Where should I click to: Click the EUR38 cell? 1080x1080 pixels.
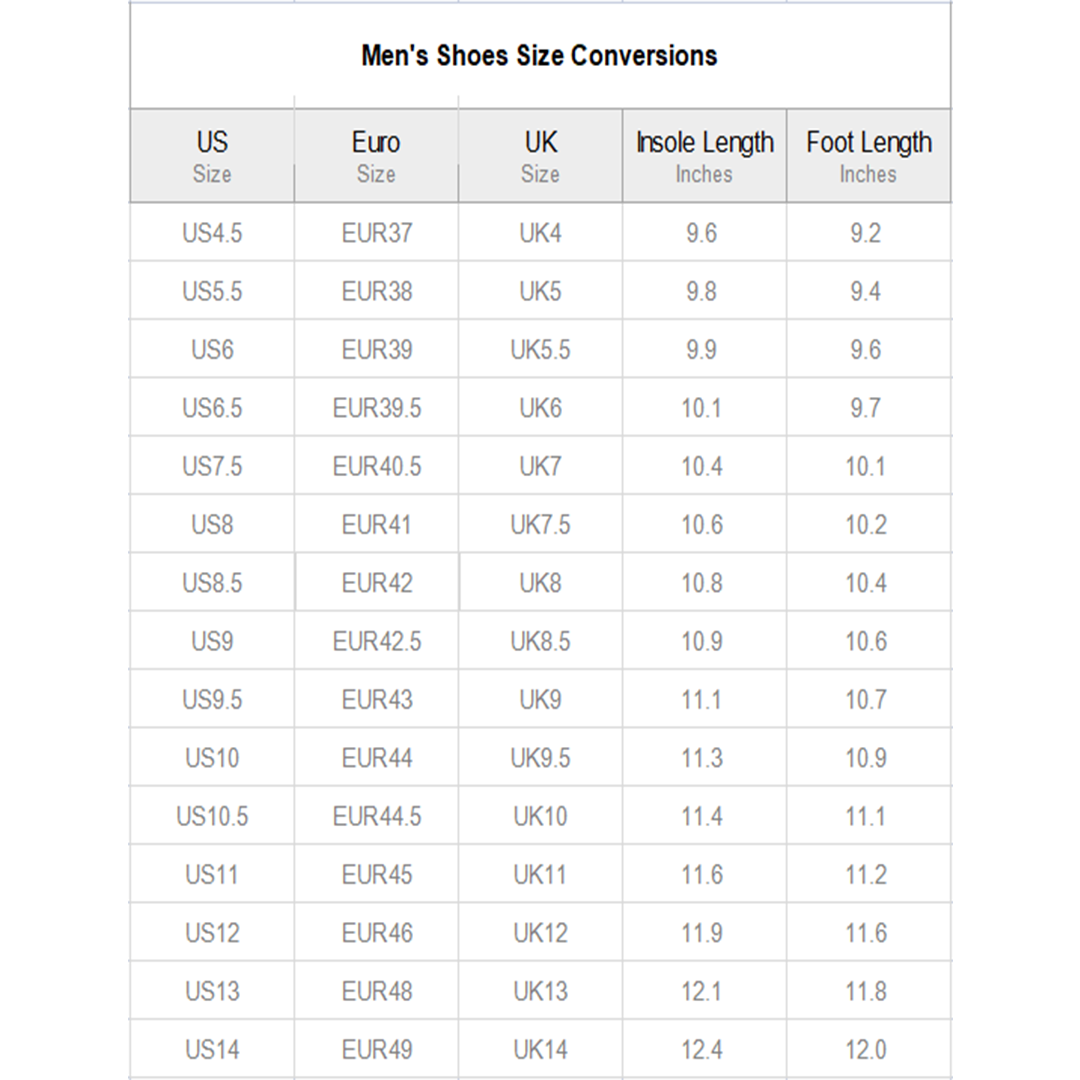pos(376,291)
